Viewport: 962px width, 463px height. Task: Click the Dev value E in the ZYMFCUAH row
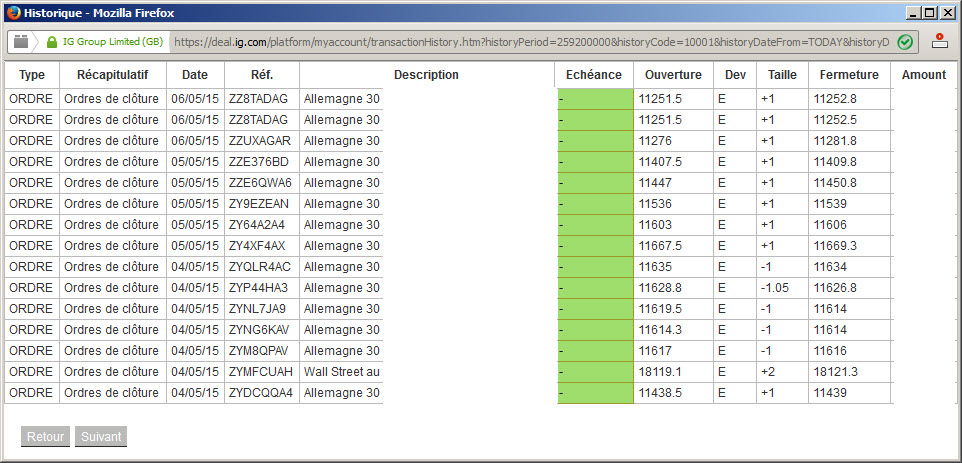pos(722,372)
